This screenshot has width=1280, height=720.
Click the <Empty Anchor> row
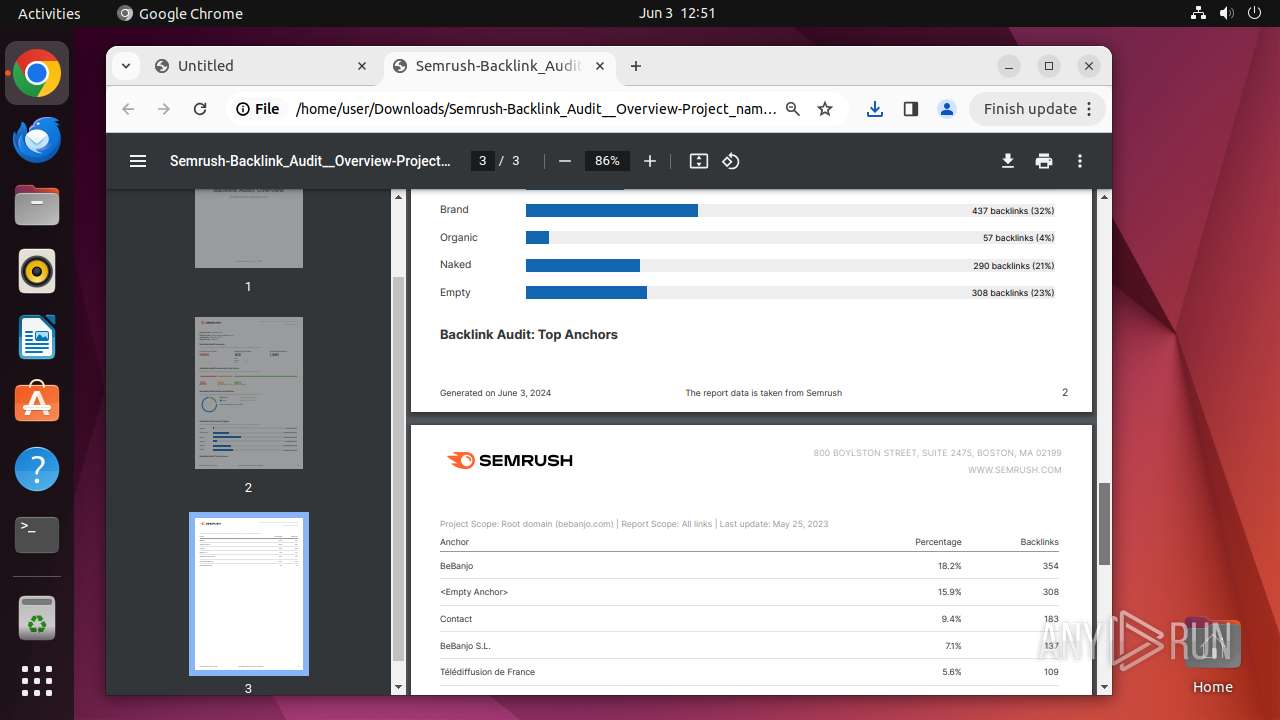click(x=750, y=592)
